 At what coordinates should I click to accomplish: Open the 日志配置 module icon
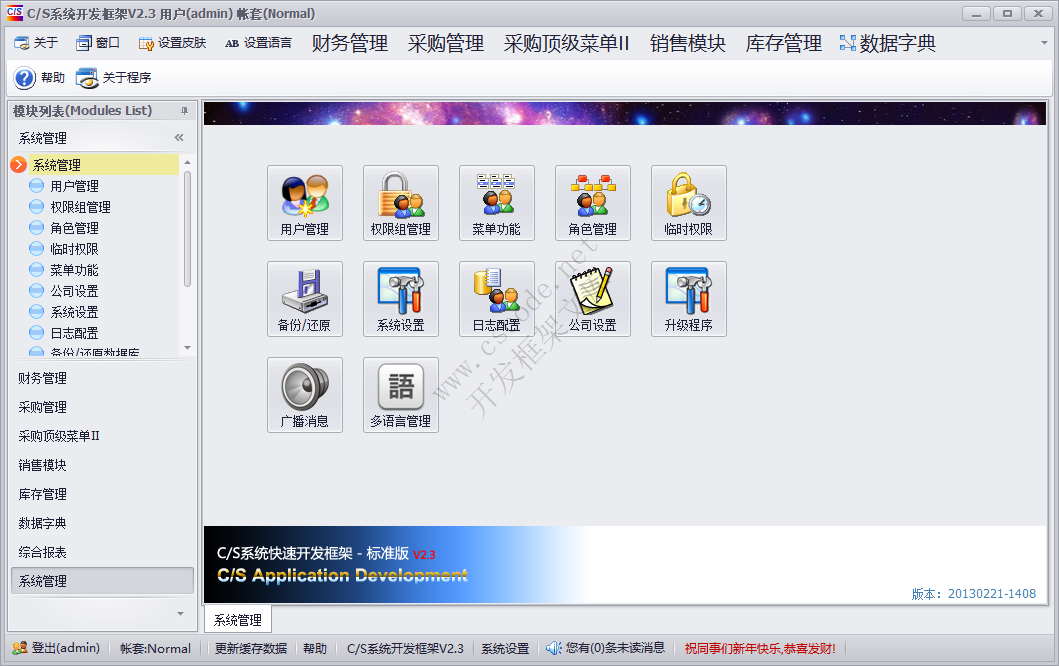pos(496,299)
